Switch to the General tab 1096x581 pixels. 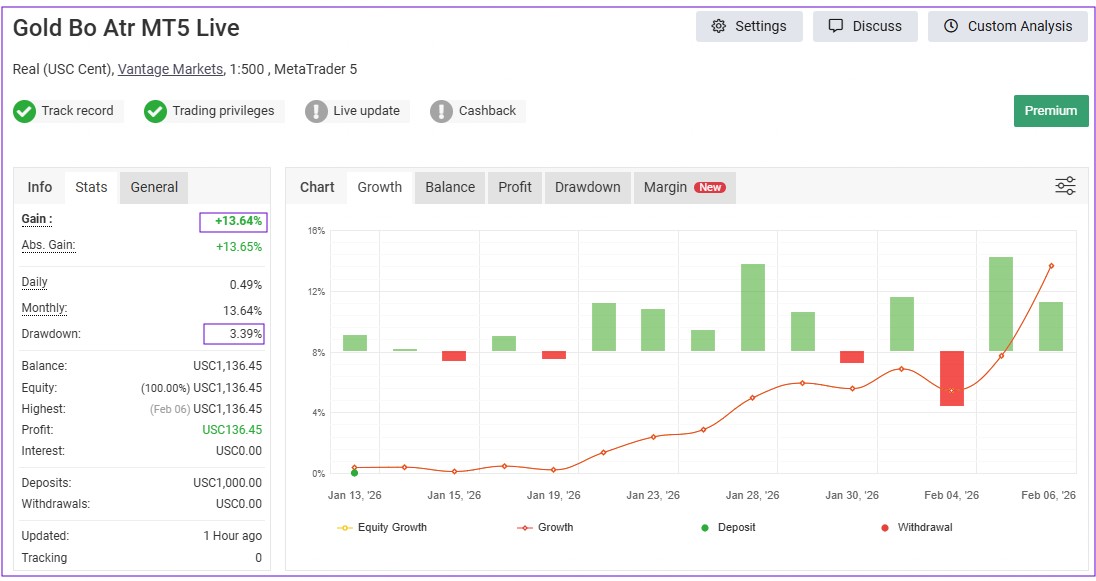(154, 187)
